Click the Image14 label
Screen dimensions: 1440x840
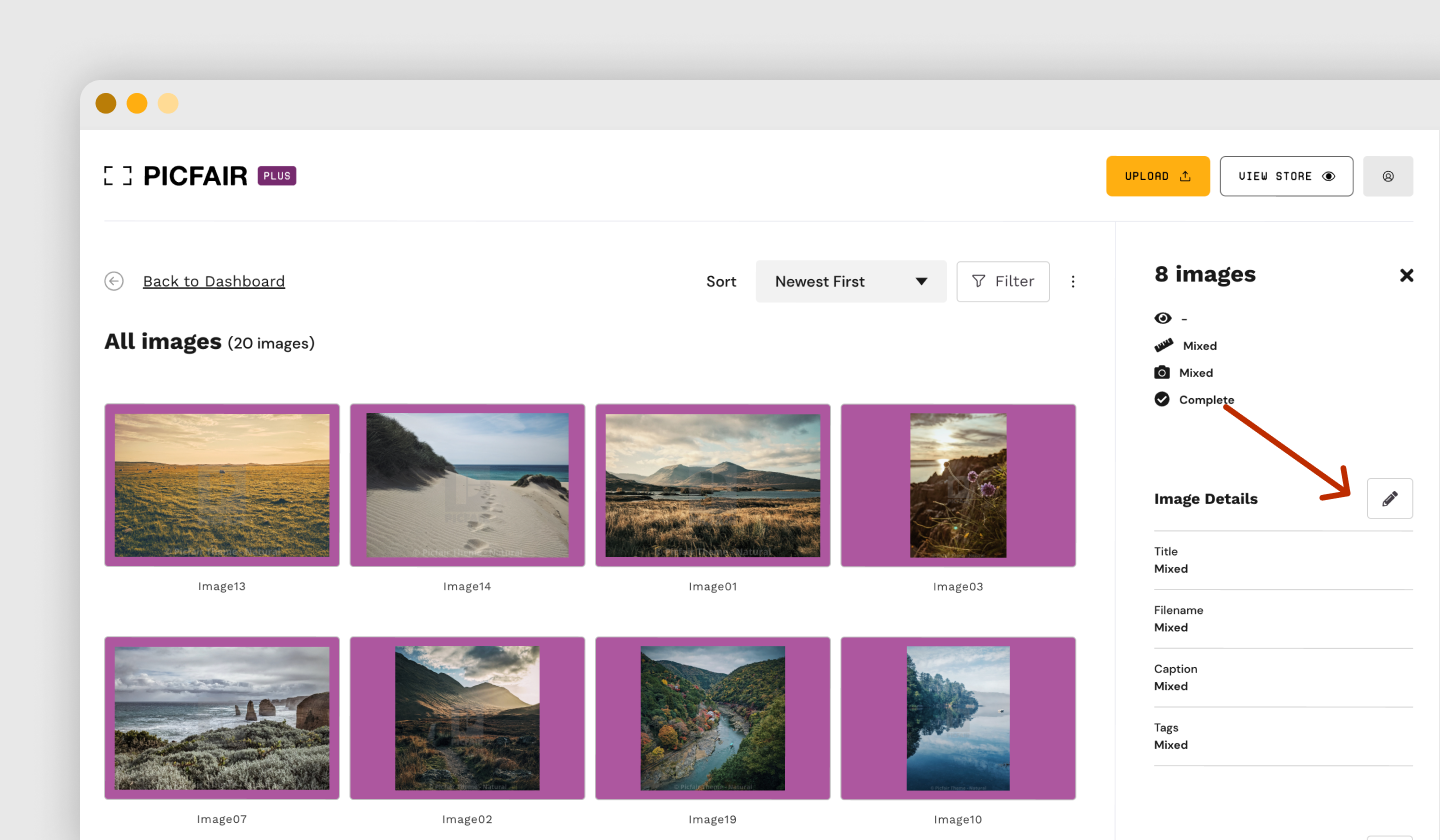coord(467,586)
